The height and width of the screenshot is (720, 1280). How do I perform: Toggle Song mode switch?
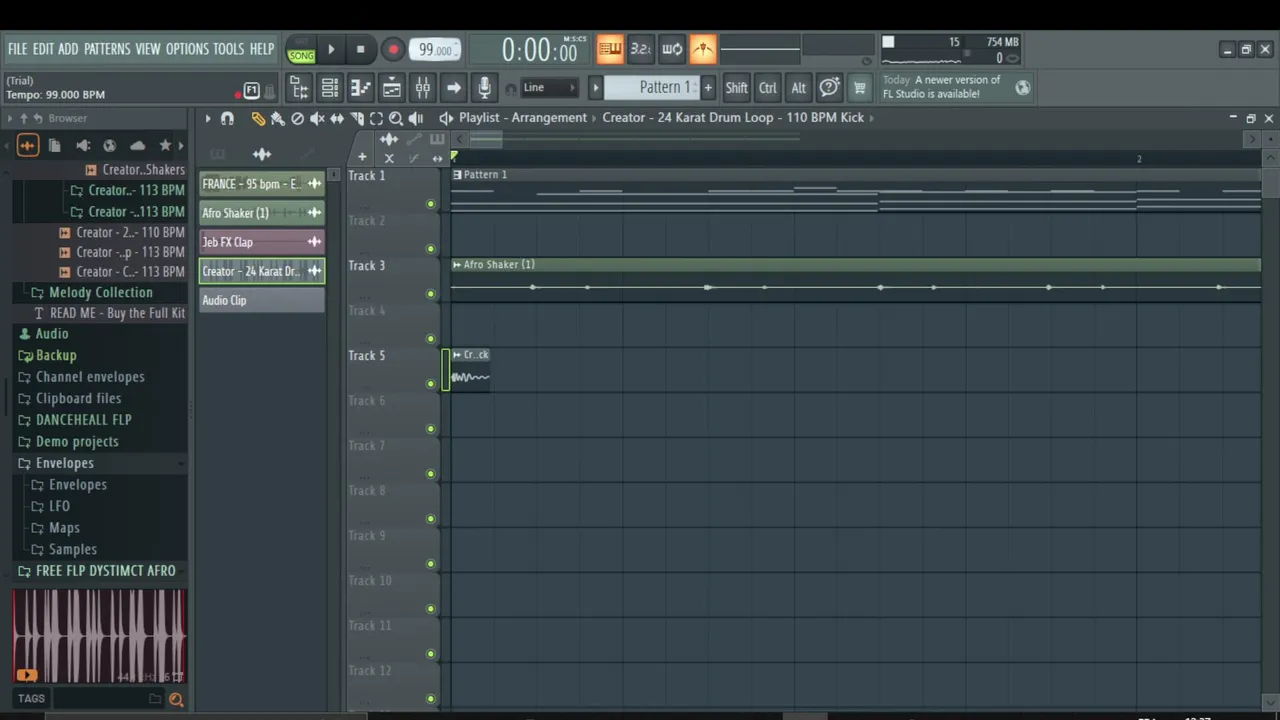[301, 50]
